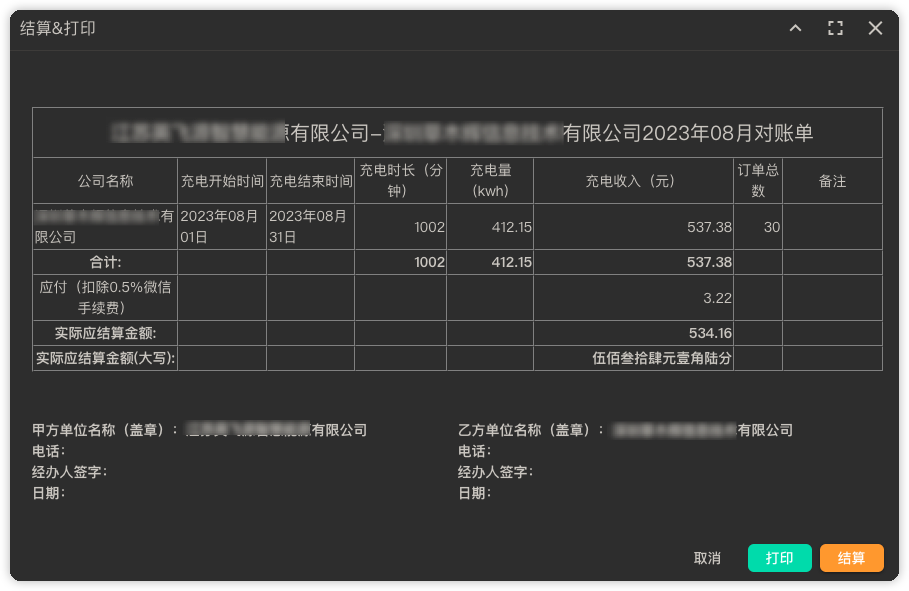The image size is (909, 591).
Task: Close the 结算&打印 dialog
Action: (875, 28)
